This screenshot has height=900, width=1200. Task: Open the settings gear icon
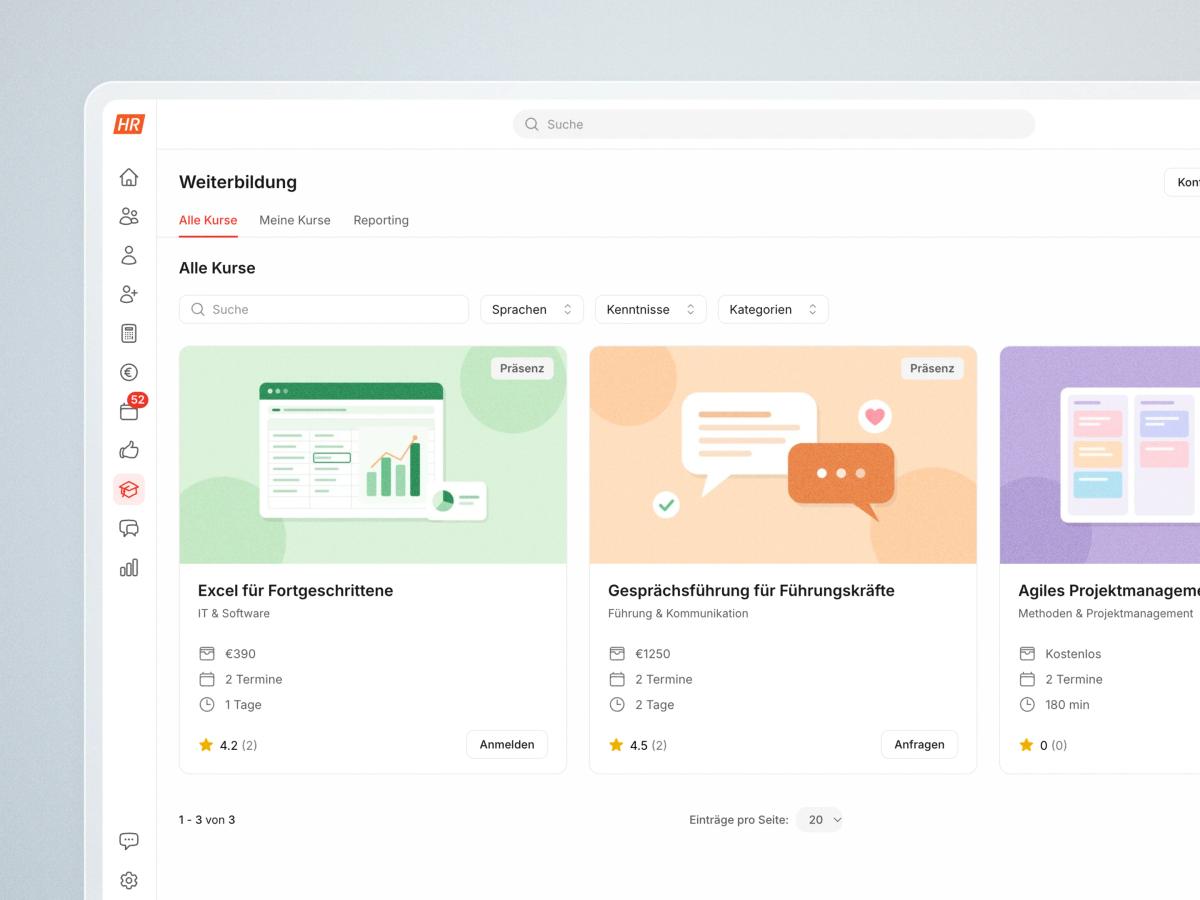(x=129, y=880)
